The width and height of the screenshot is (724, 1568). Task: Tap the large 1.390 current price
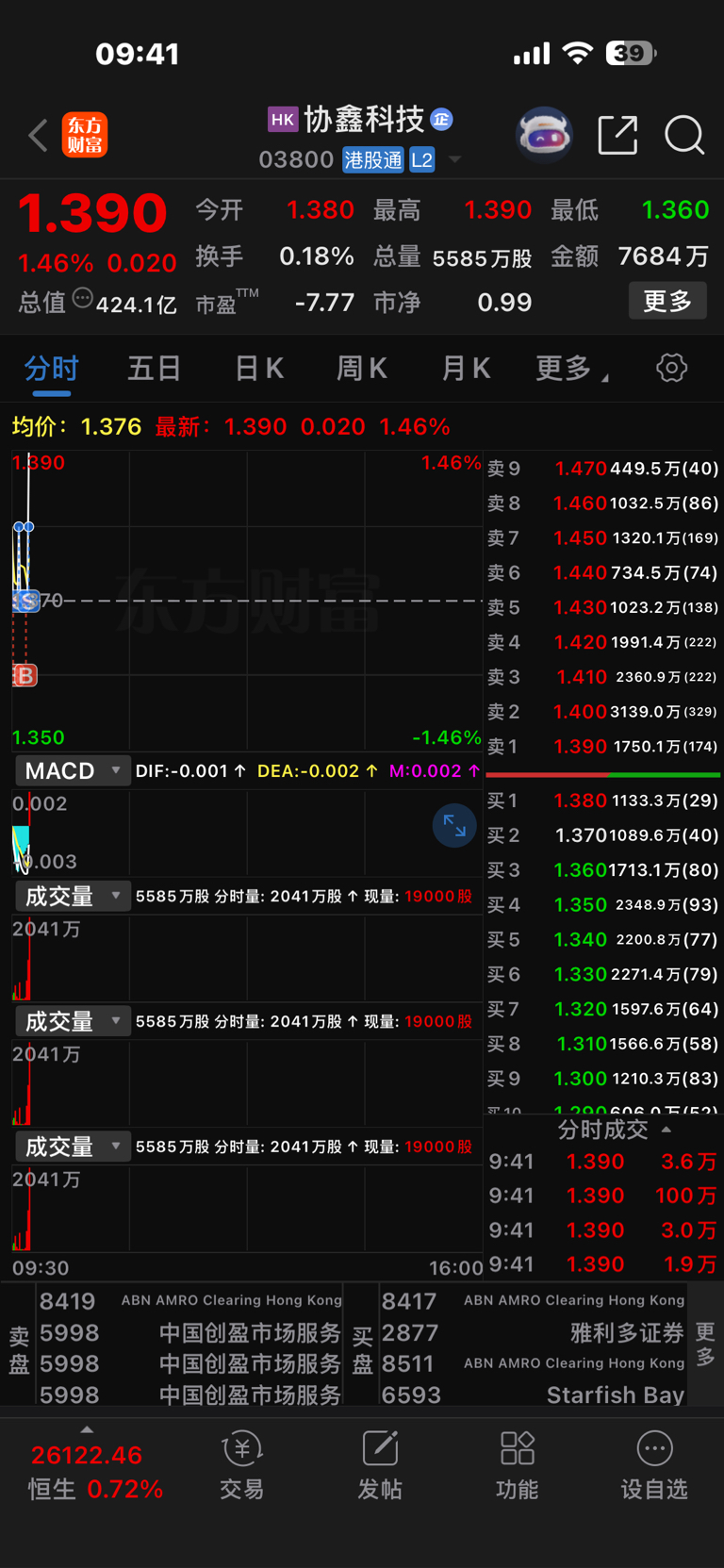tap(92, 213)
